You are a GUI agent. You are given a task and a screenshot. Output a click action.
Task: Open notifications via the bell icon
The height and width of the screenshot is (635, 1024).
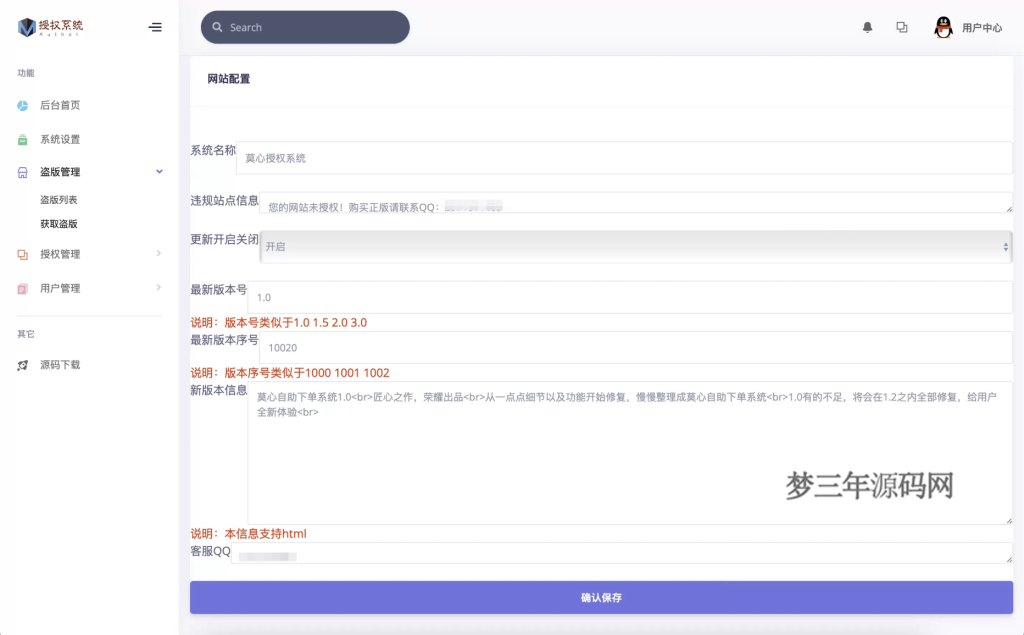868,27
